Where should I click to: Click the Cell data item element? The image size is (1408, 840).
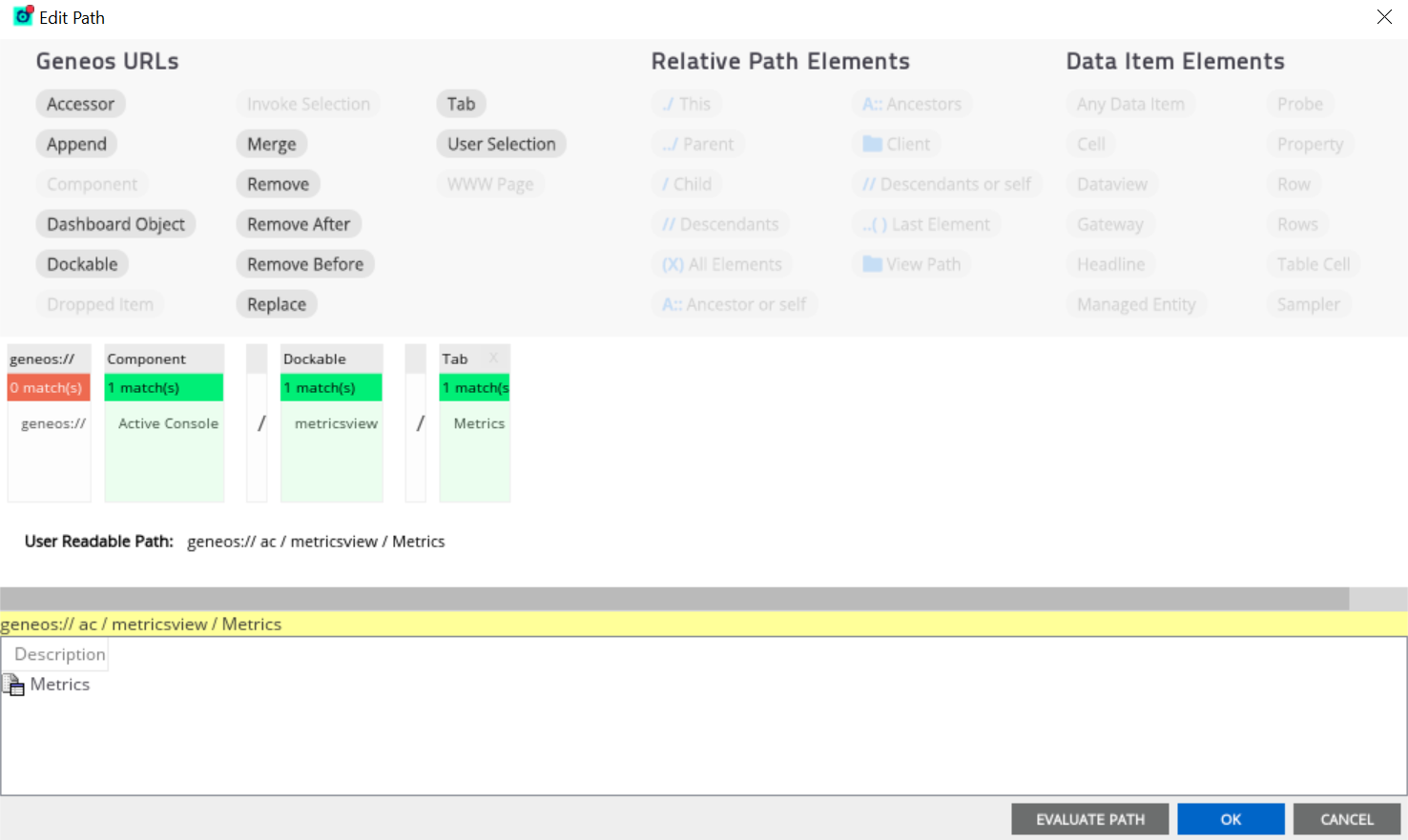[1091, 144]
